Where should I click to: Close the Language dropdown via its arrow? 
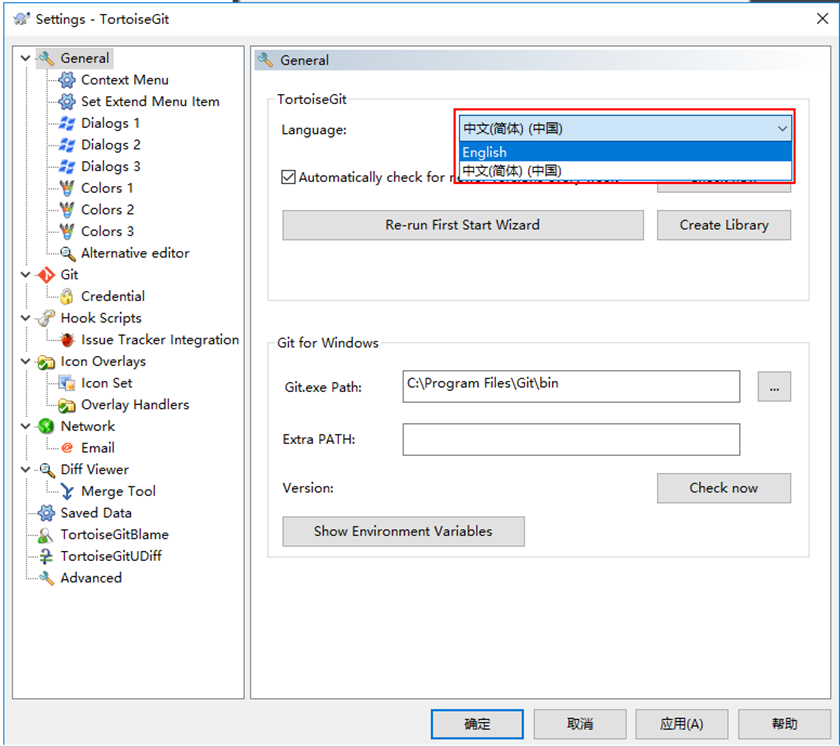pos(782,129)
